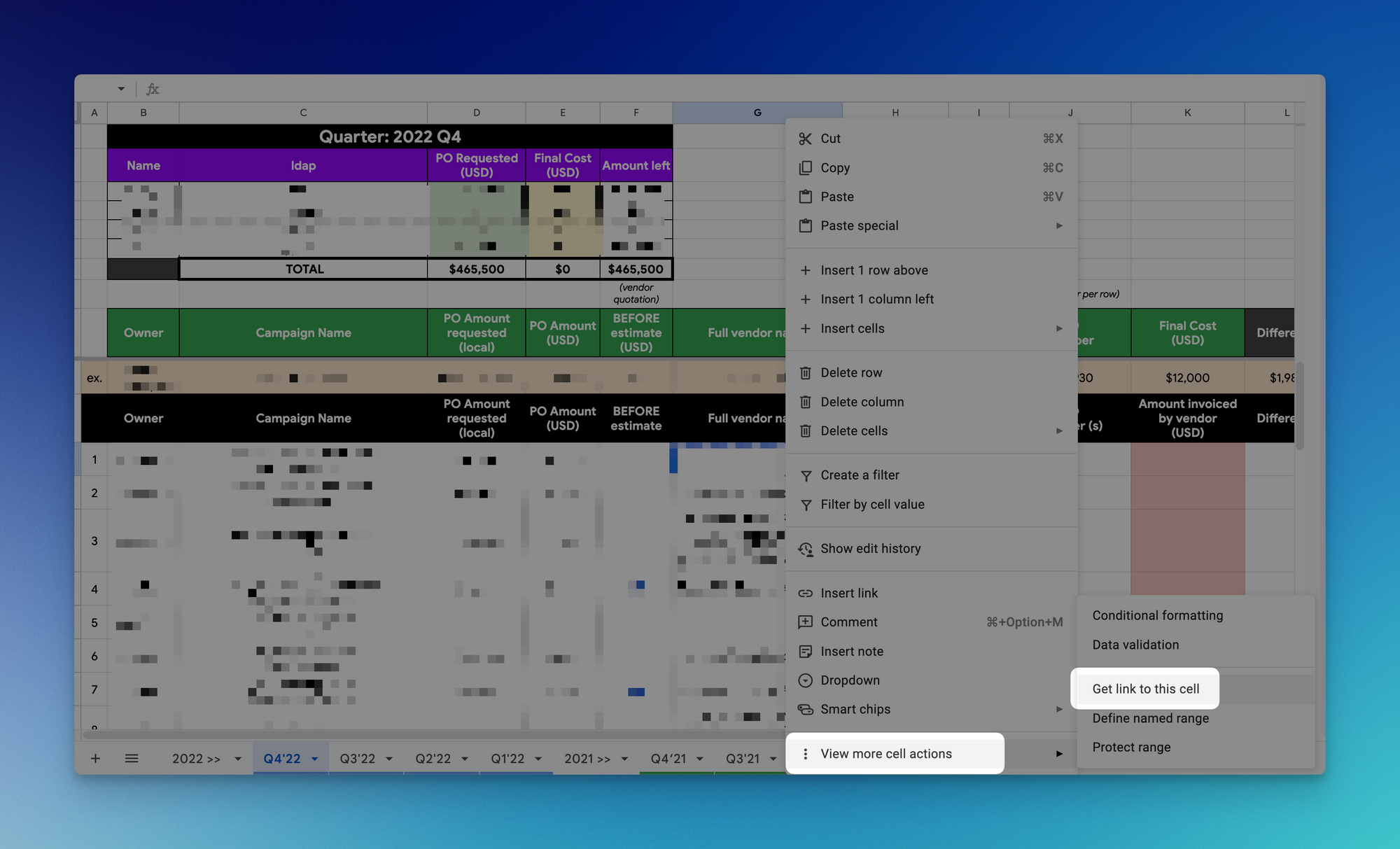Click the Comment menu entry

click(848, 622)
